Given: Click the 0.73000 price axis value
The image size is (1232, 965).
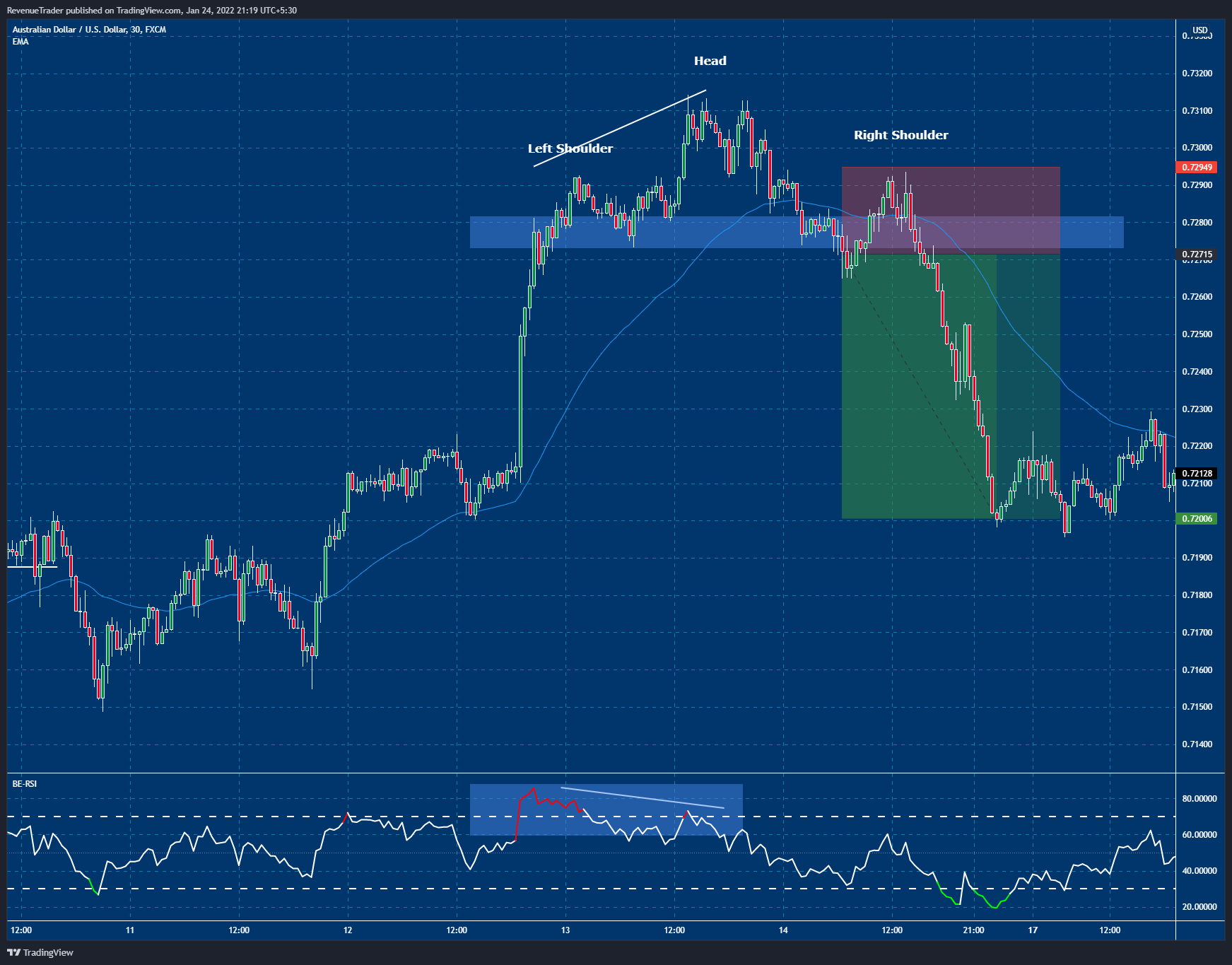Looking at the screenshot, I should pos(1197,148).
